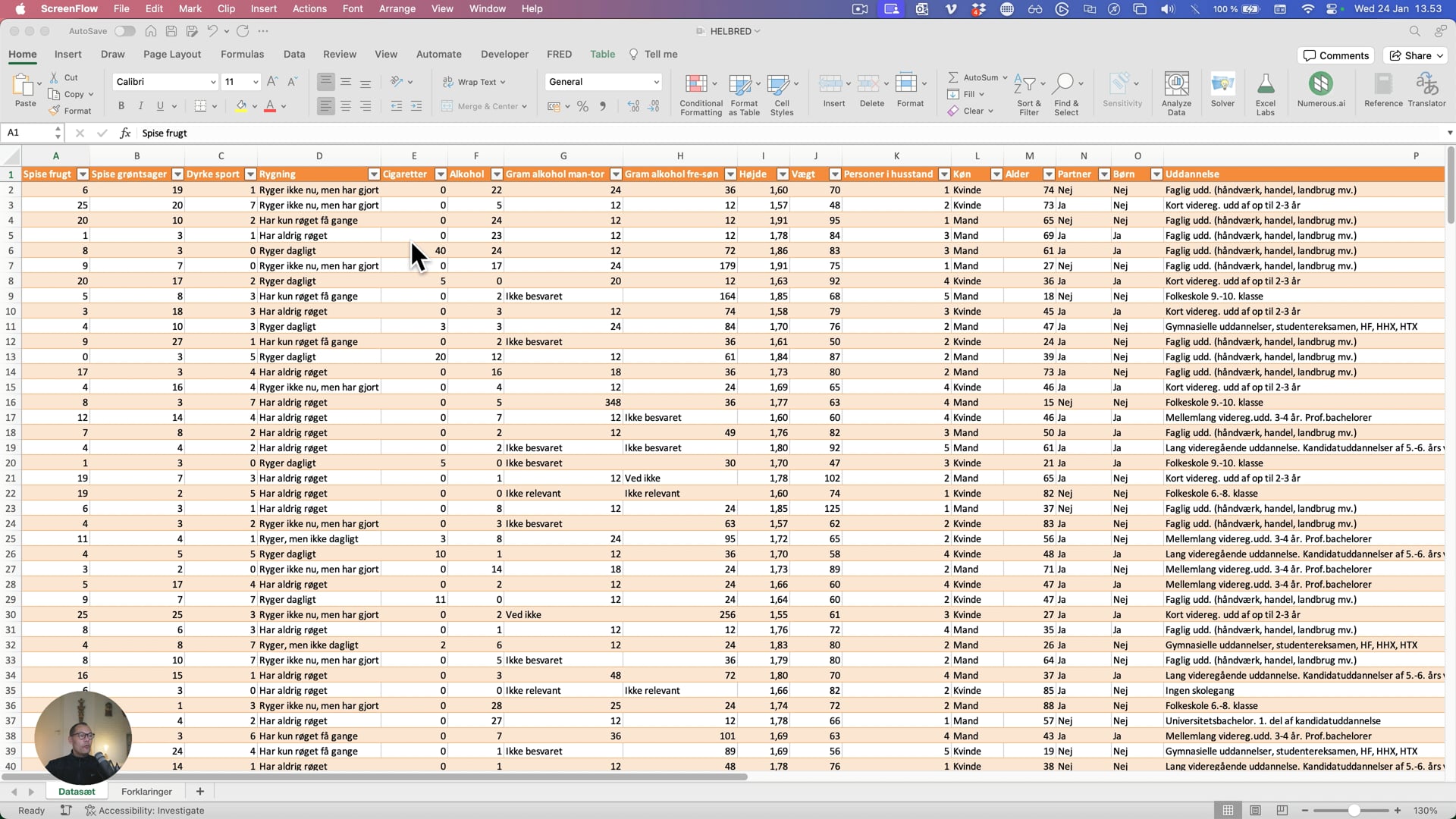Click the AutoSum button
The height and width of the screenshot is (819, 1456).
pos(974,77)
